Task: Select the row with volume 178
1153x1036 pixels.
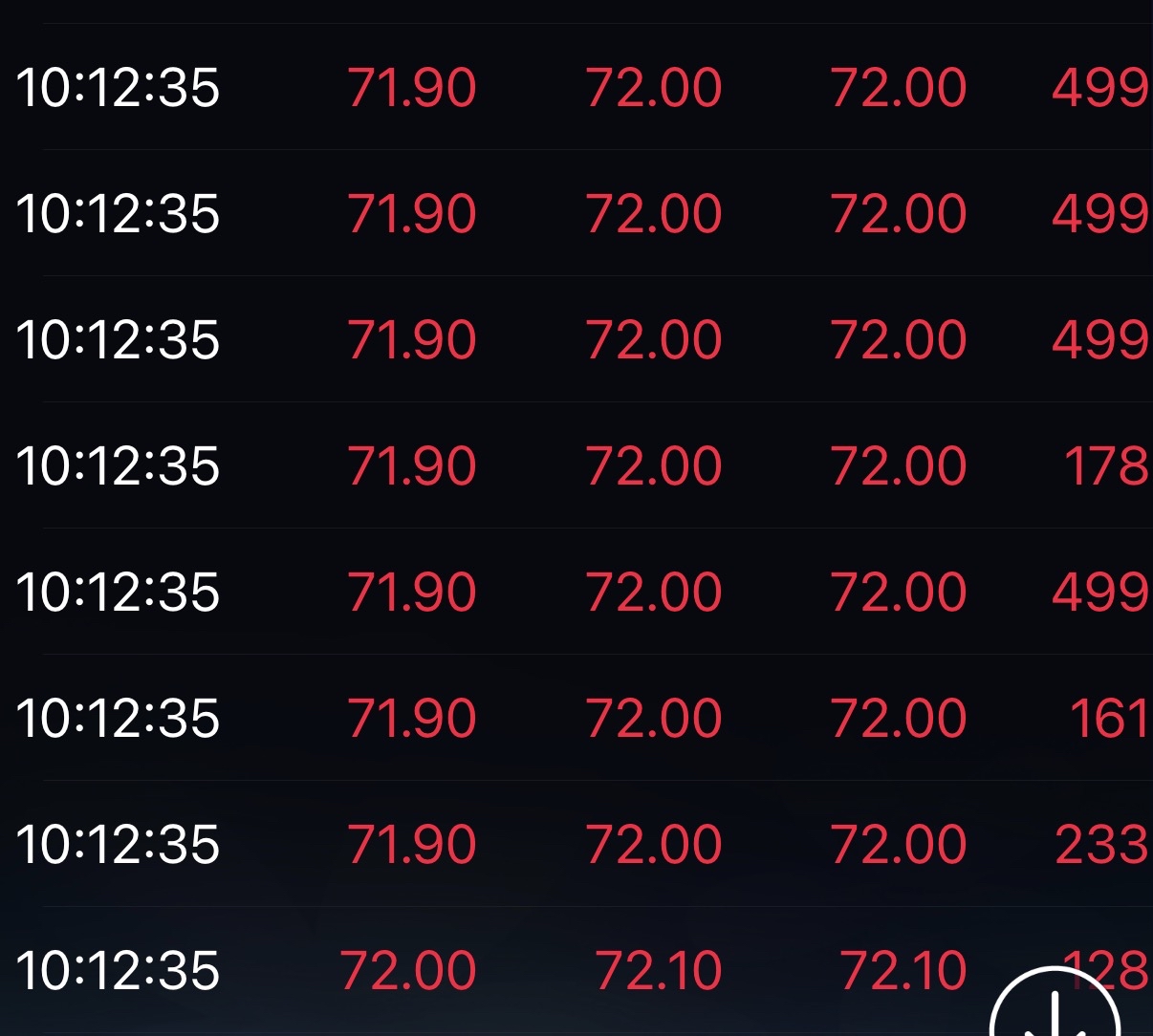Action: click(574, 466)
